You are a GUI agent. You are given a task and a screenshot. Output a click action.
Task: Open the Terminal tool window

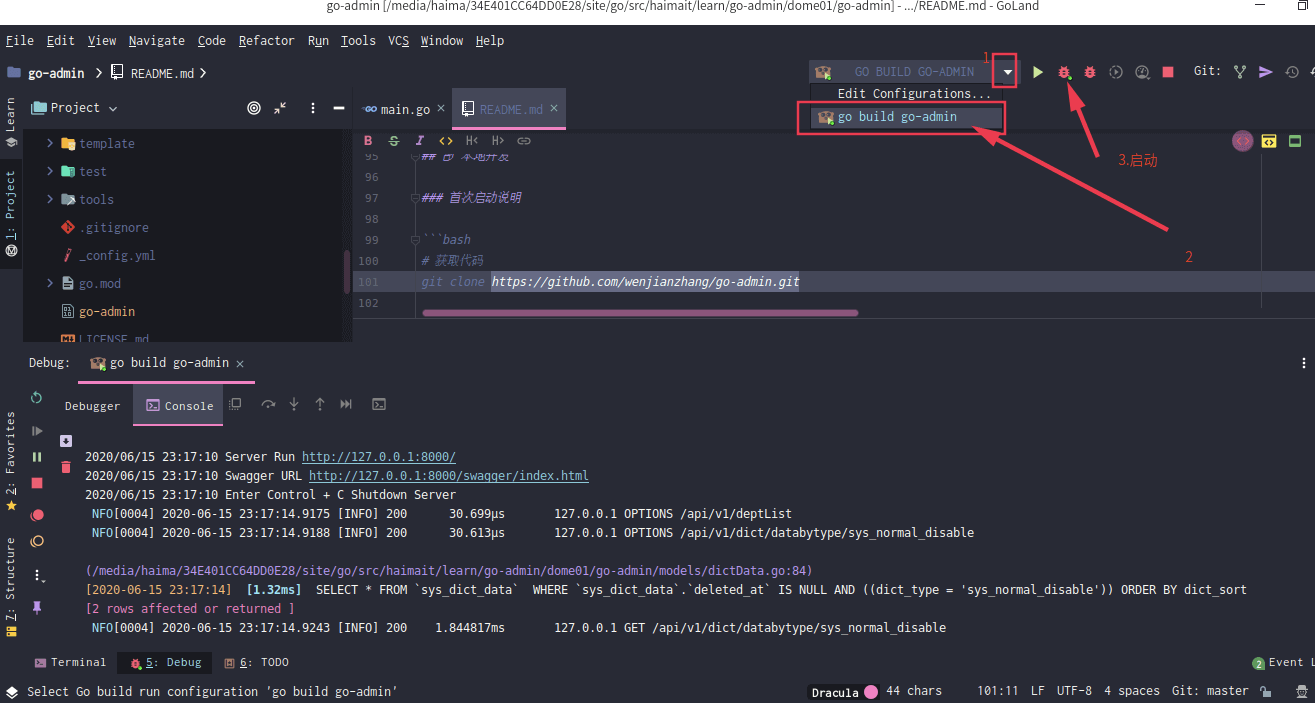pyautogui.click(x=70, y=662)
